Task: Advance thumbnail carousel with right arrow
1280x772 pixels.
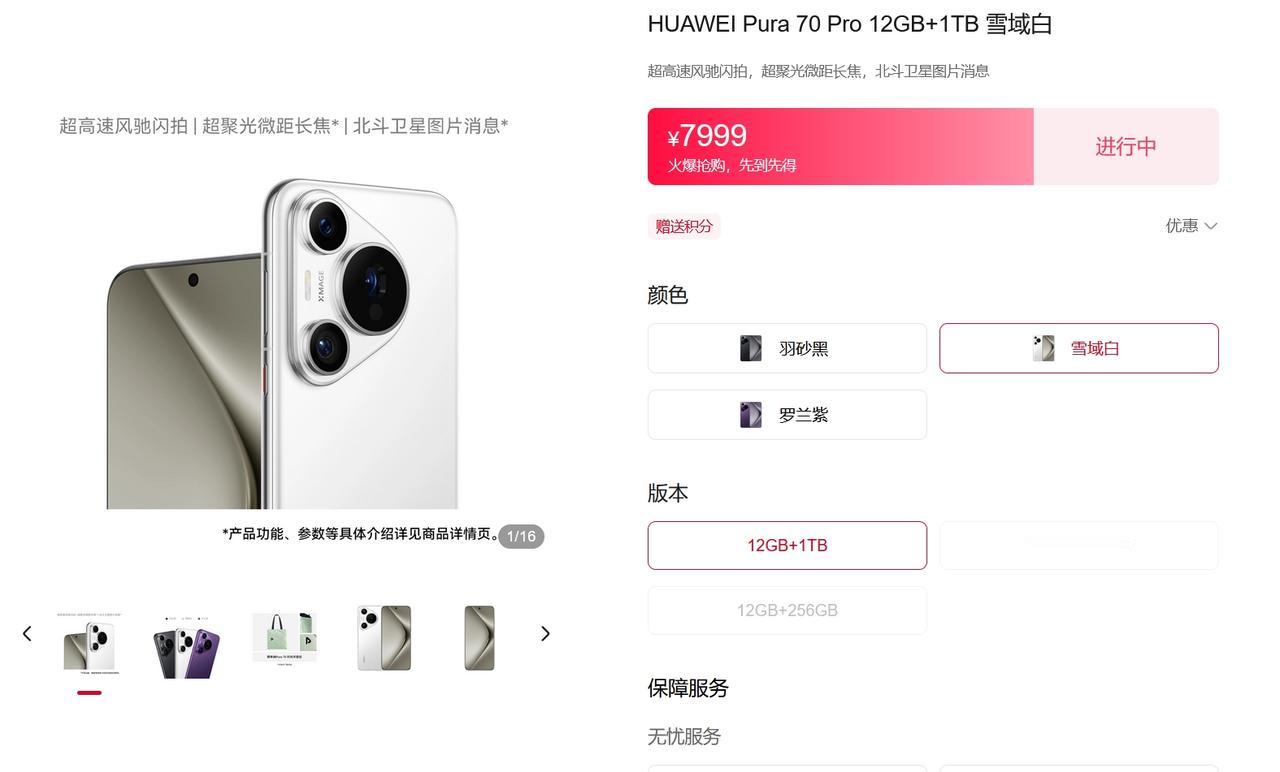Action: 545,634
